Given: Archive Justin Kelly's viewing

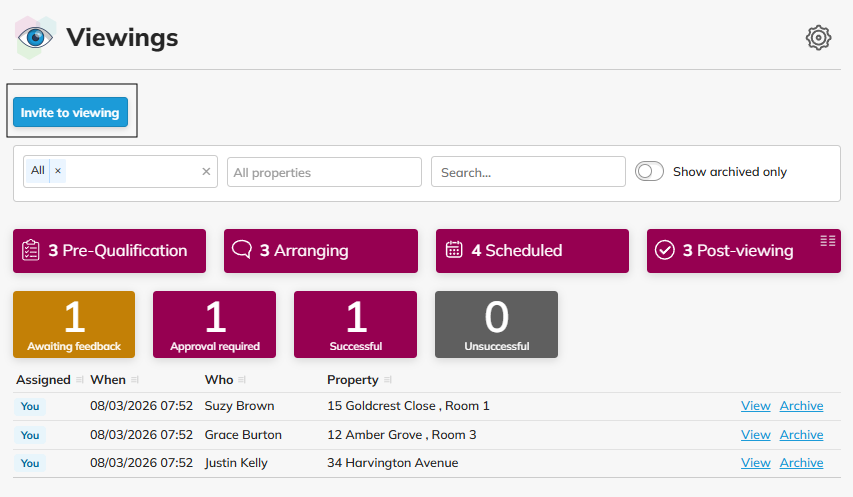Looking at the screenshot, I should pyautogui.click(x=801, y=463).
